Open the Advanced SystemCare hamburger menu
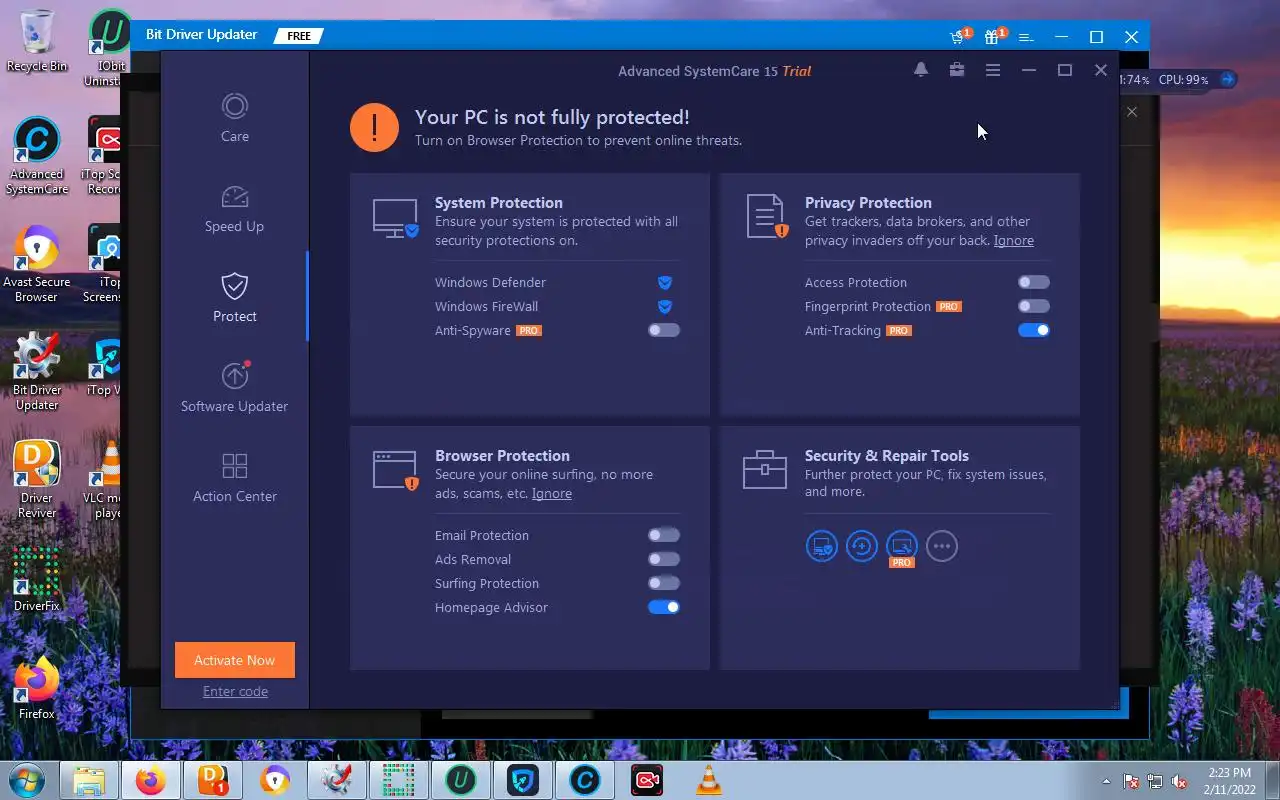Image resolution: width=1280 pixels, height=800 pixels. [x=993, y=70]
